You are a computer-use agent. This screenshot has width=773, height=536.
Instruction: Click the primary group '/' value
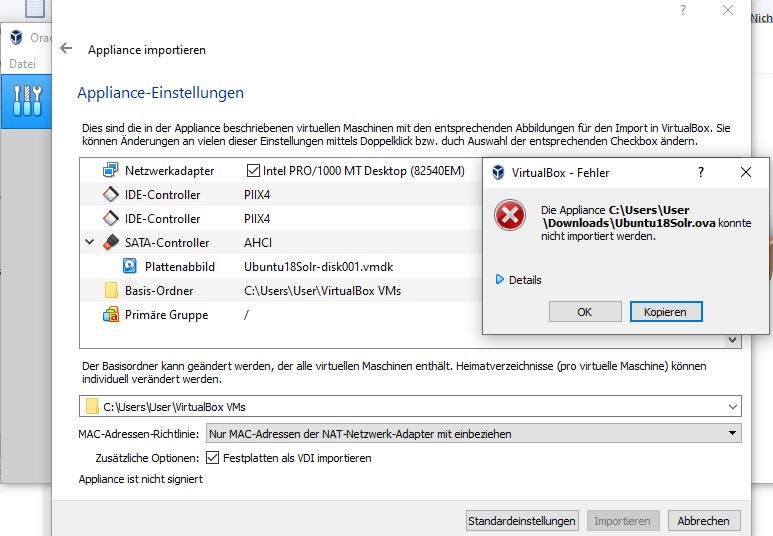246,315
